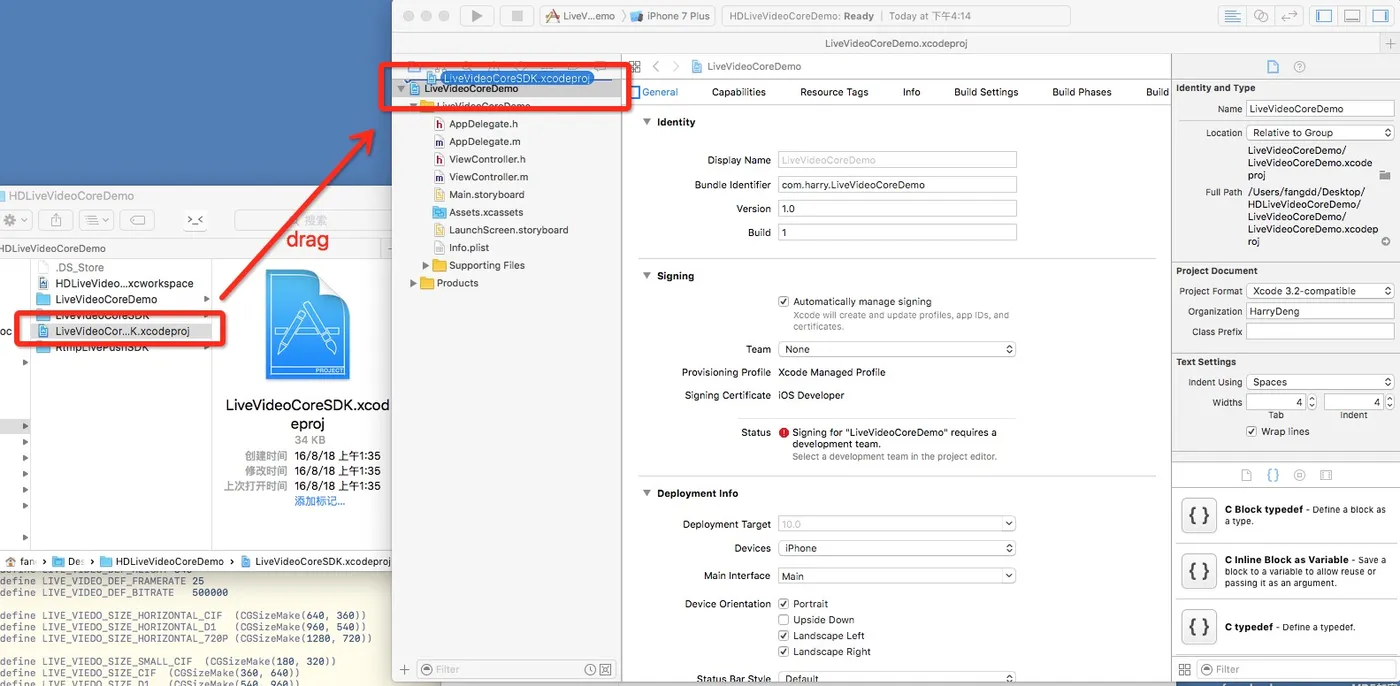Click the Organization field HarryDeng
Viewport: 1400px width, 686px height.
1320,311
